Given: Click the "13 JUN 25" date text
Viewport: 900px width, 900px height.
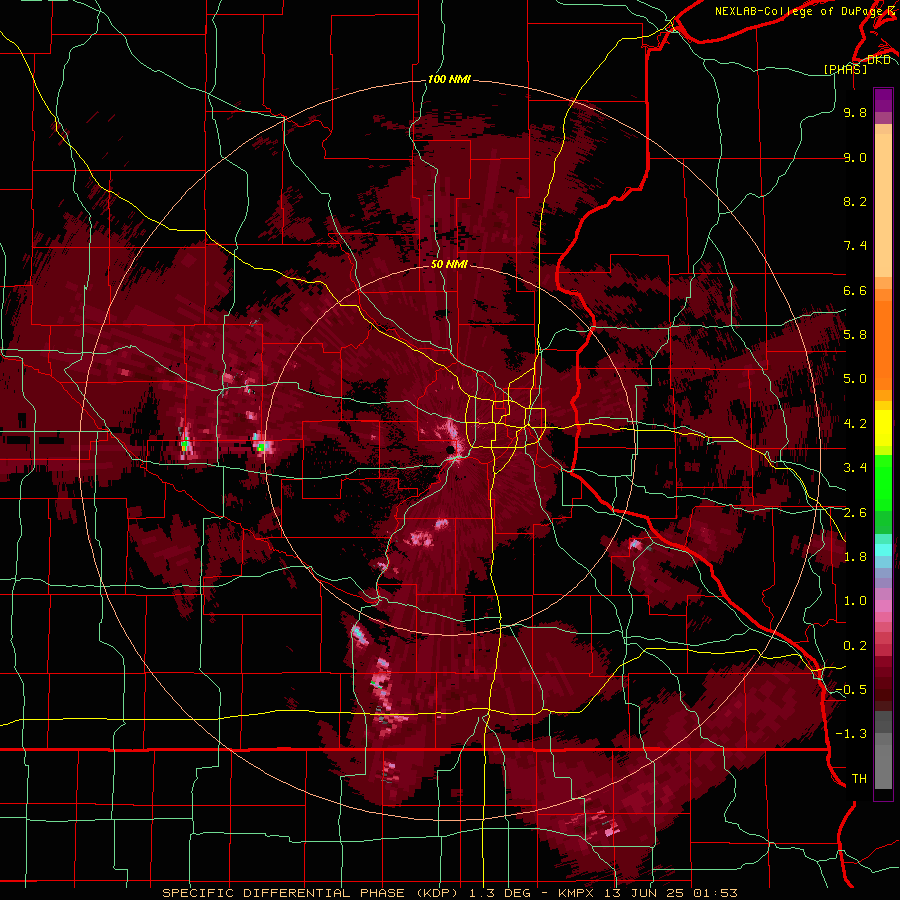Looking at the screenshot, I should [645, 893].
